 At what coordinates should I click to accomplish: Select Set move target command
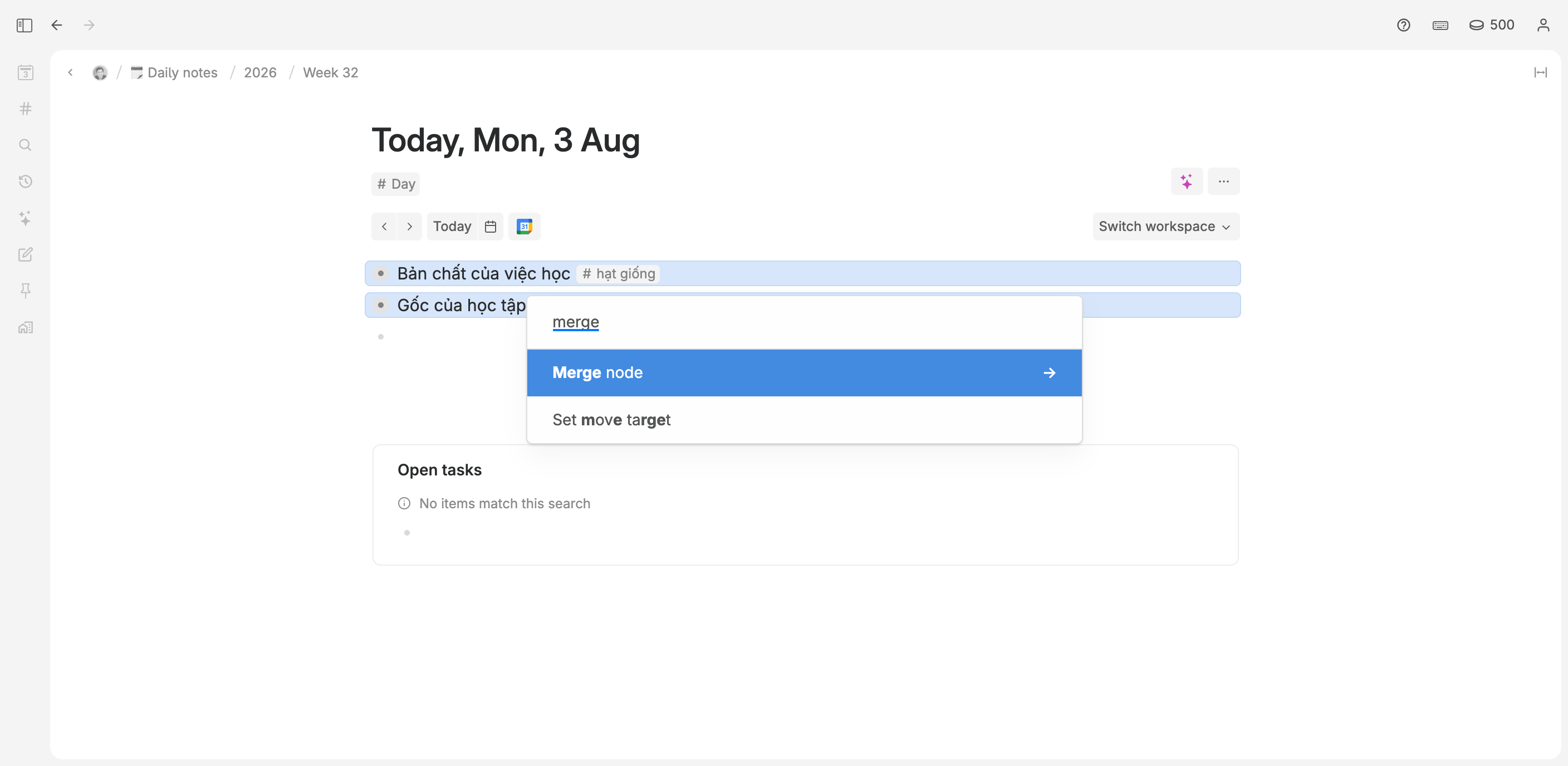[804, 420]
